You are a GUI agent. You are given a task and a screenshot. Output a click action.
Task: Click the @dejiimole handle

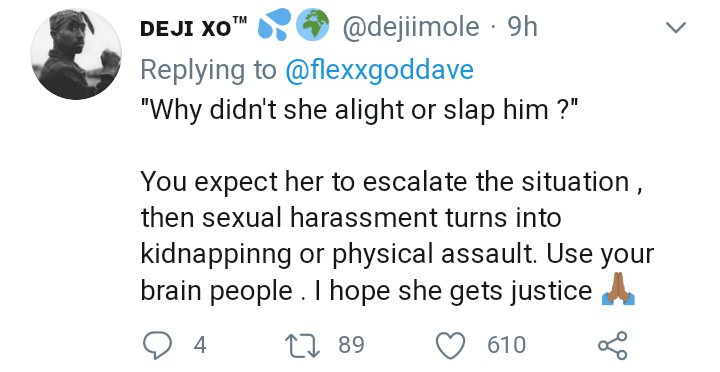click(411, 27)
